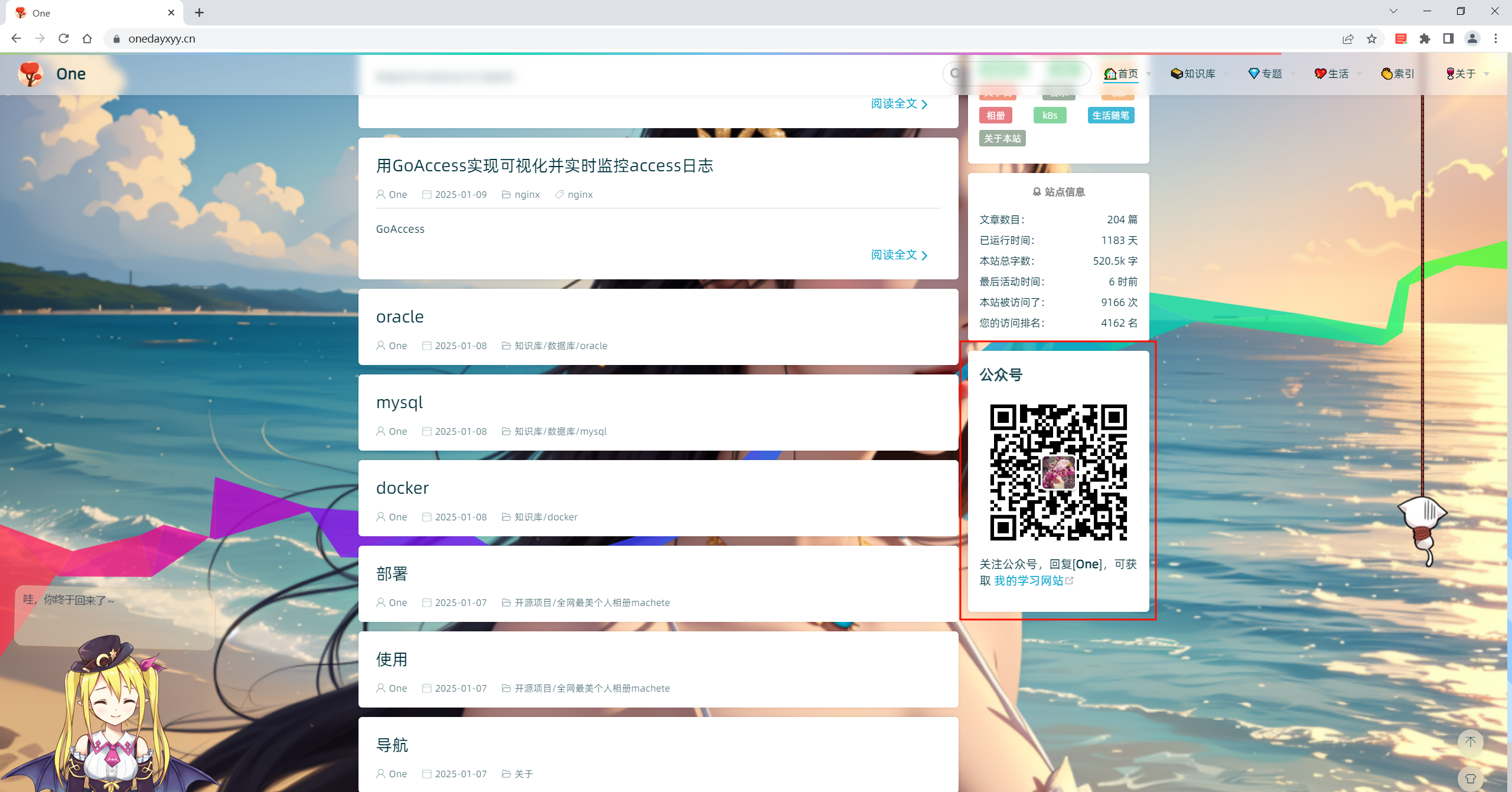The height and width of the screenshot is (792, 1512).
Task: Open the 索引 nav item
Action: pyautogui.click(x=1397, y=74)
